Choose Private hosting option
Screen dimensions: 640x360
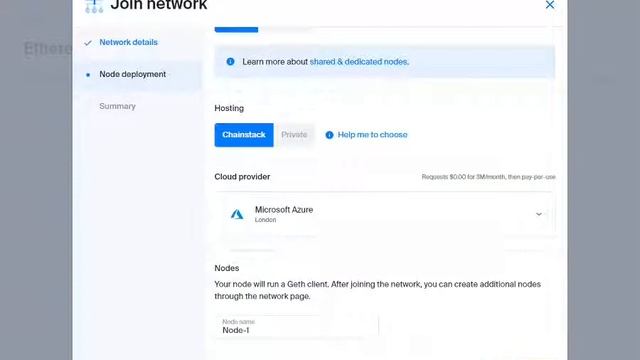(294, 135)
